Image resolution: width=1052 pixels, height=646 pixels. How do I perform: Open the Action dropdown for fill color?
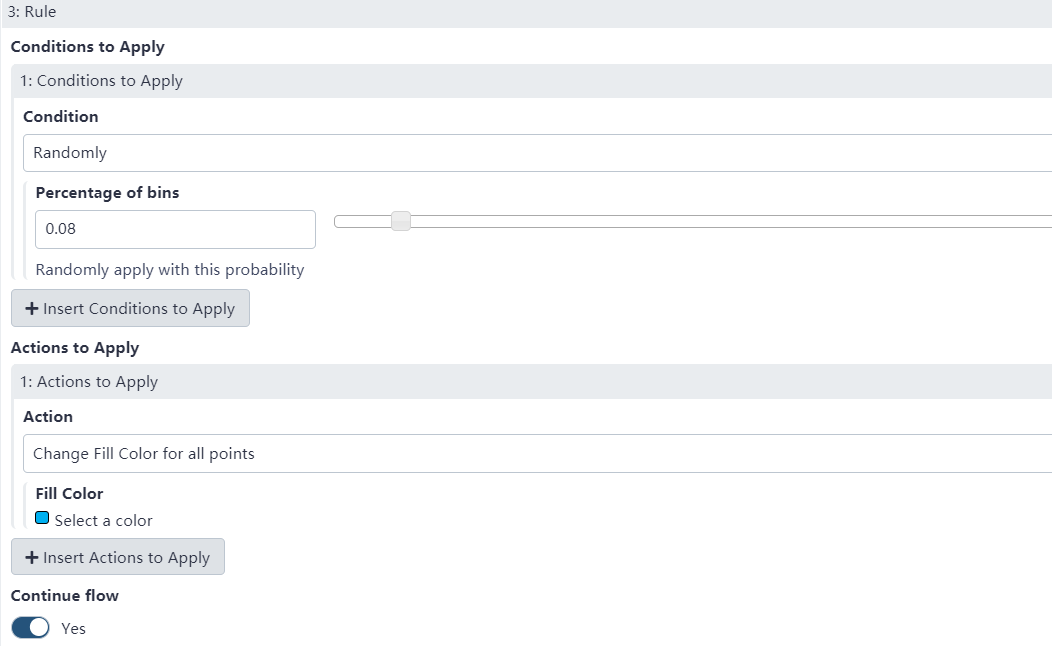coord(537,454)
